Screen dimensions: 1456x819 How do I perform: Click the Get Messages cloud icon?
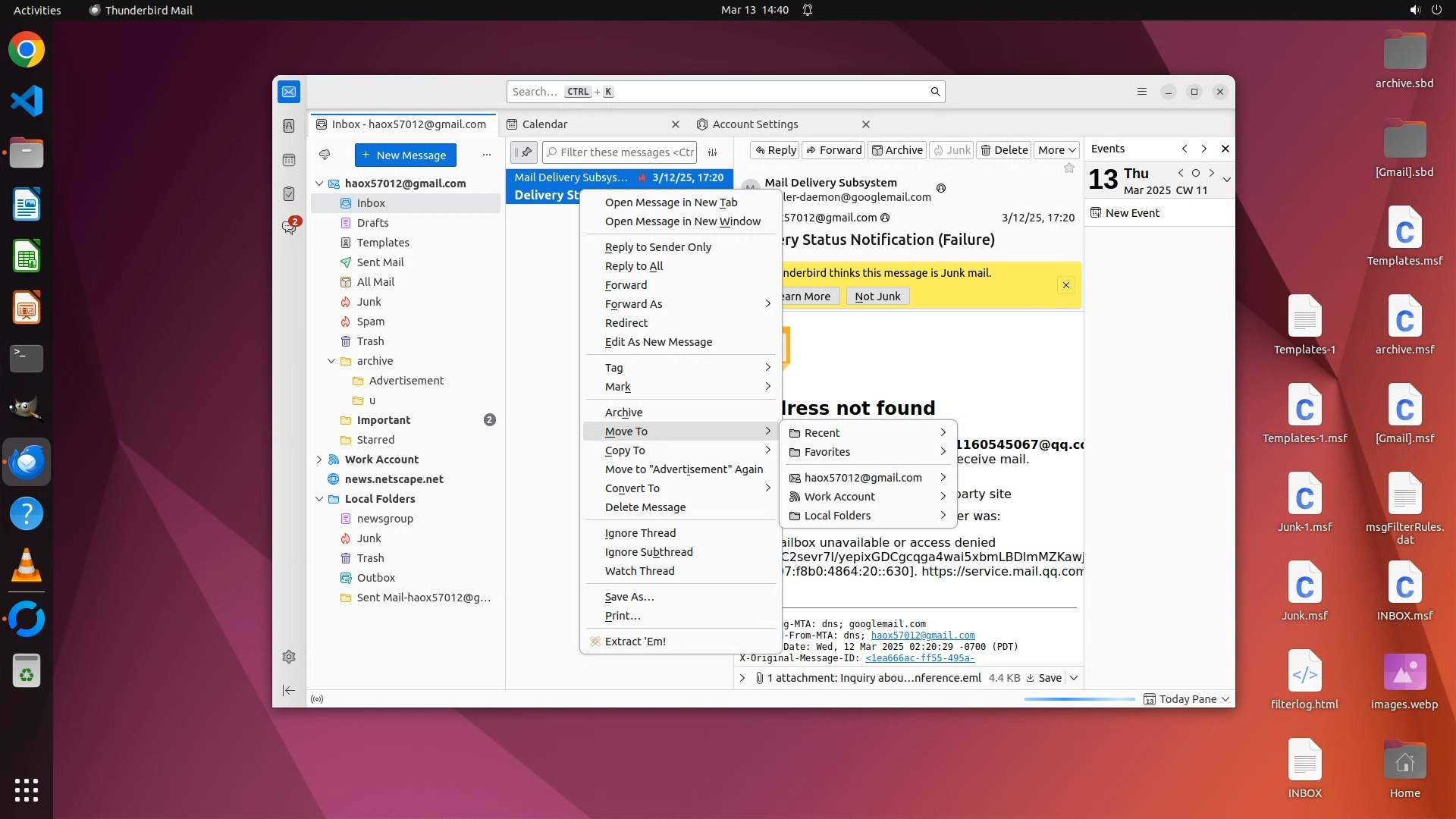pyautogui.click(x=325, y=155)
